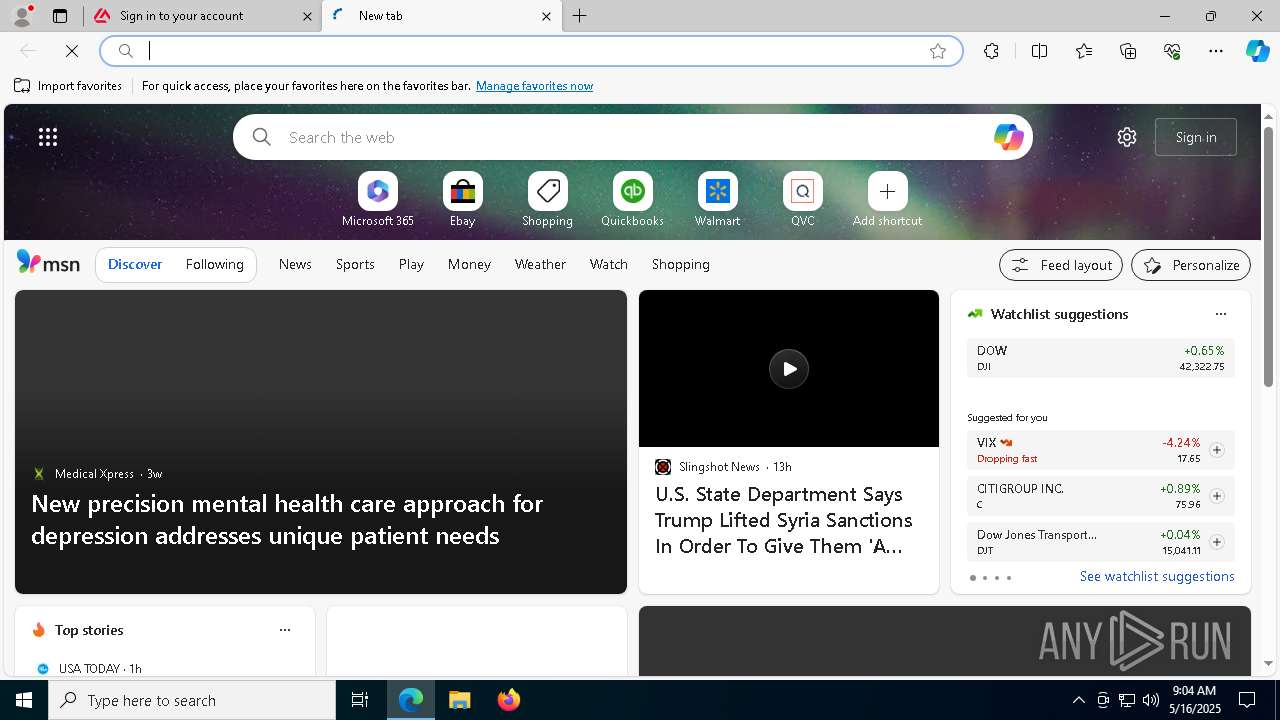Open the Sports menu item

355,264
